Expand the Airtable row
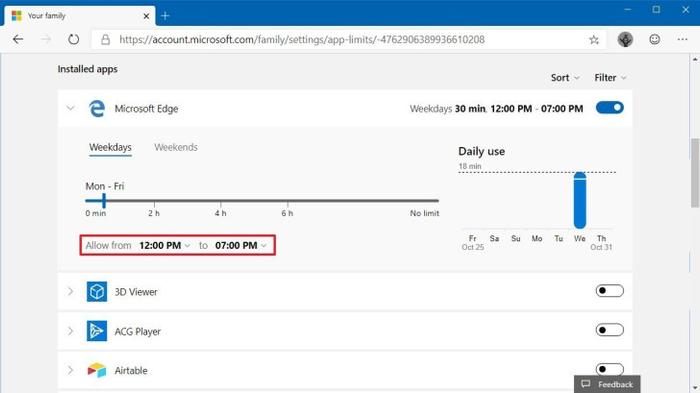700x393 pixels. [x=71, y=370]
